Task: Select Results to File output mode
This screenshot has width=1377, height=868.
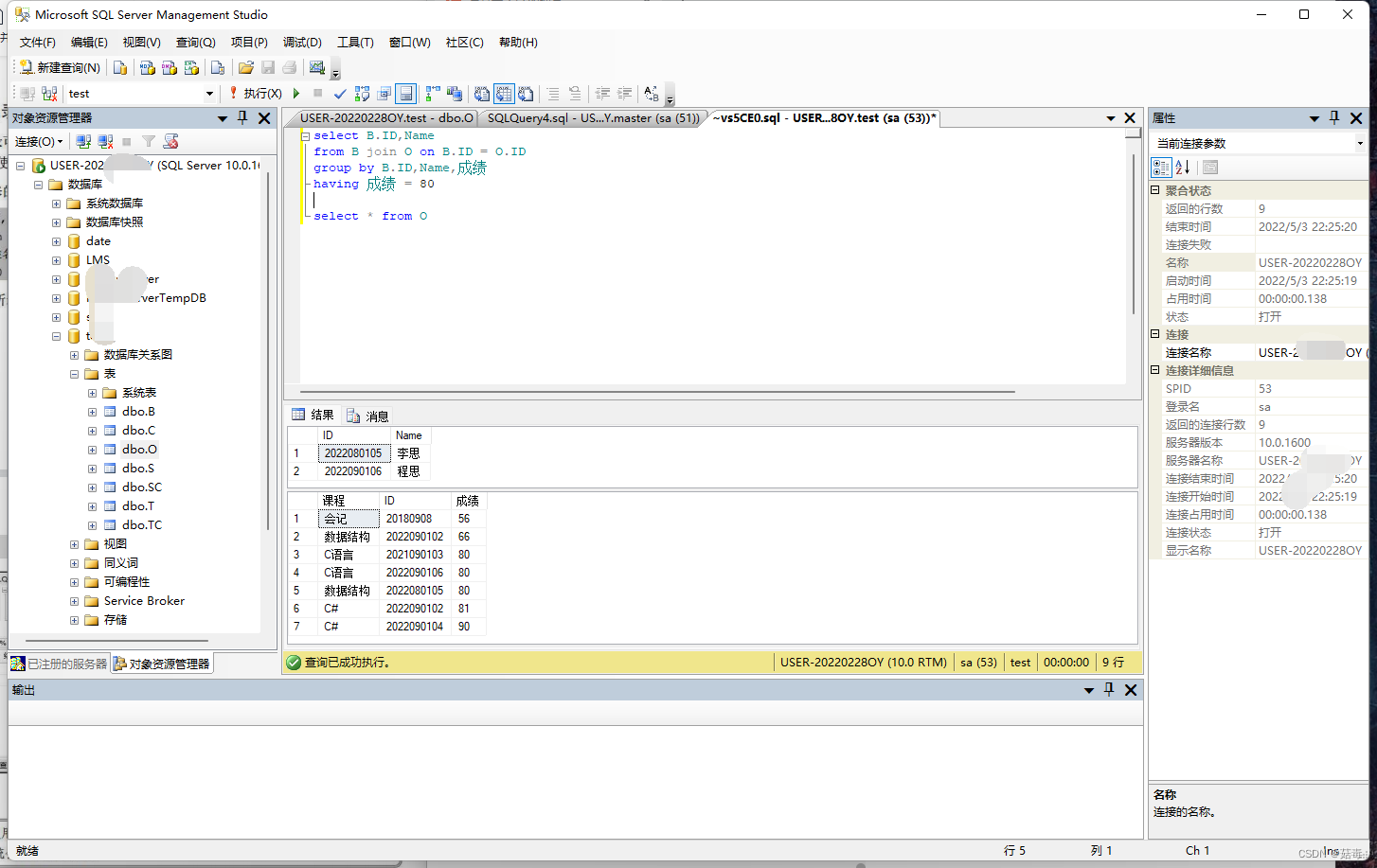Action: coord(526,94)
